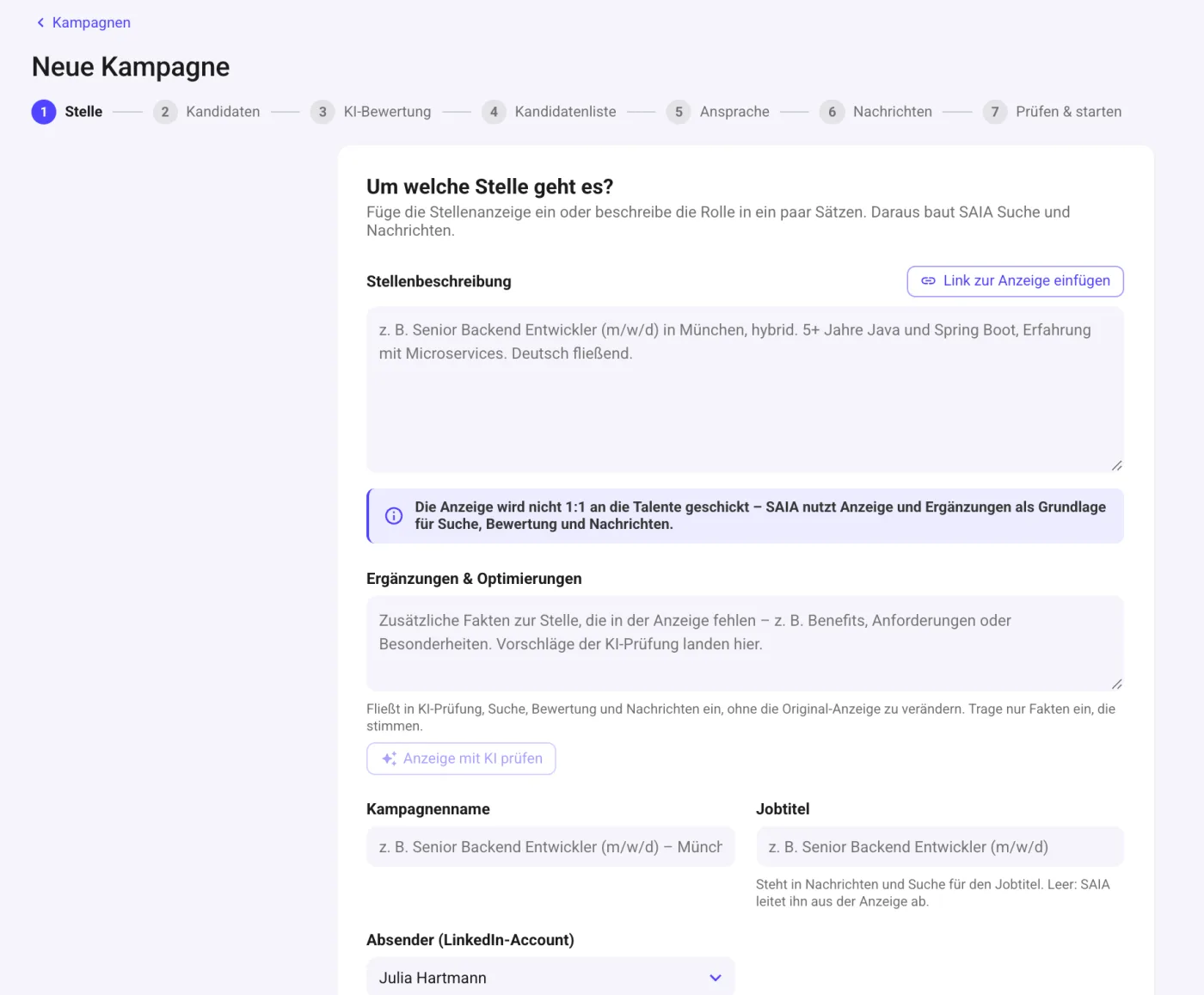
Task: Go to step 2 Kandidaten
Action: click(x=206, y=112)
